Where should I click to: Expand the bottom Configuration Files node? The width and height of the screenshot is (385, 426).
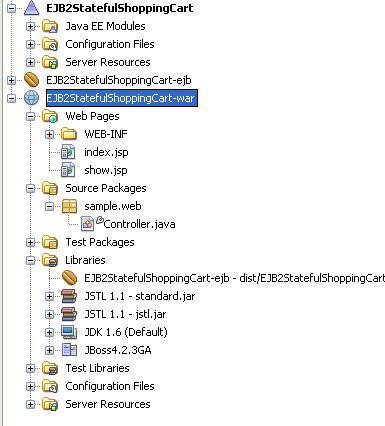coord(30,386)
